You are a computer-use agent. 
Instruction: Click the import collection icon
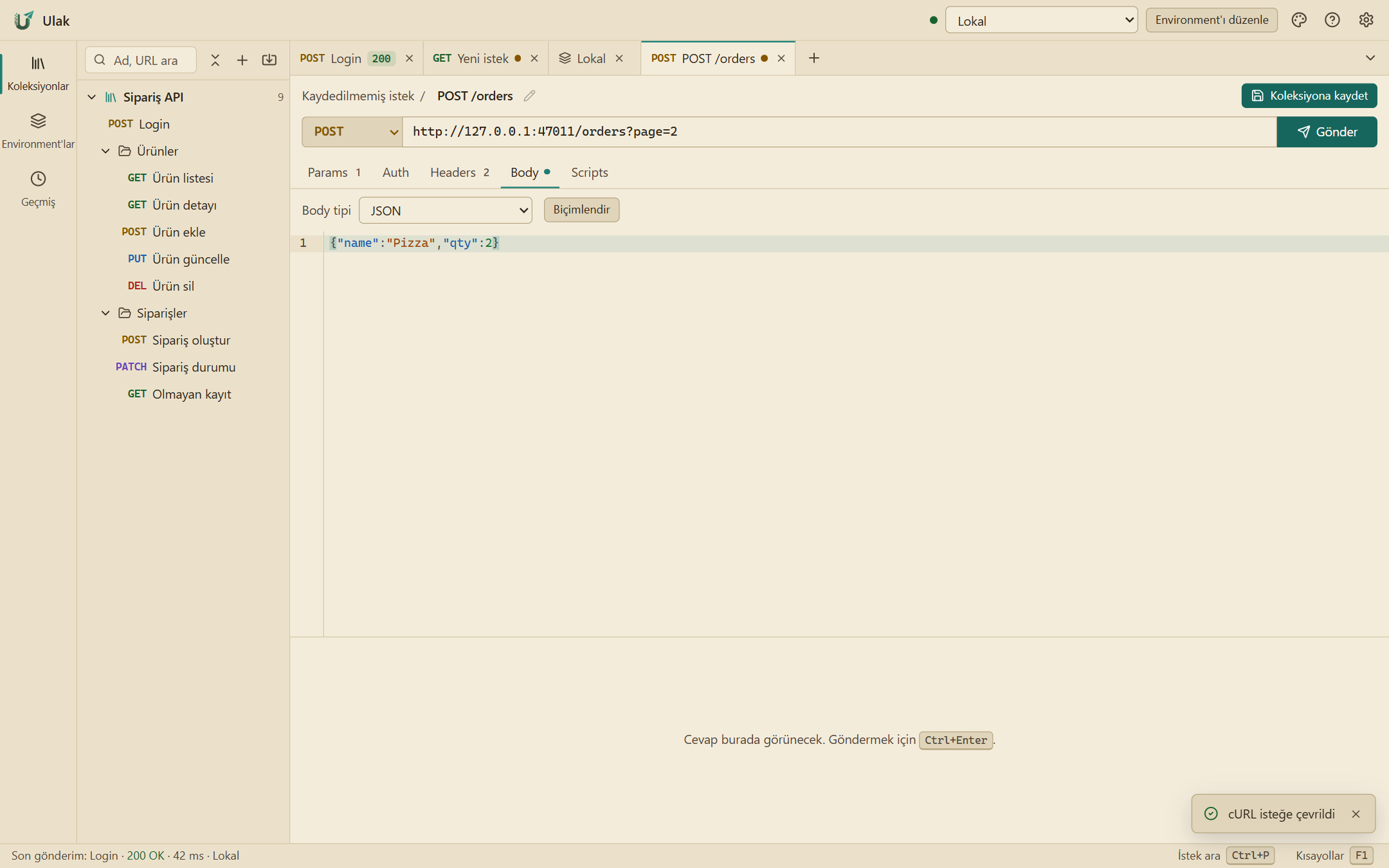(x=269, y=60)
